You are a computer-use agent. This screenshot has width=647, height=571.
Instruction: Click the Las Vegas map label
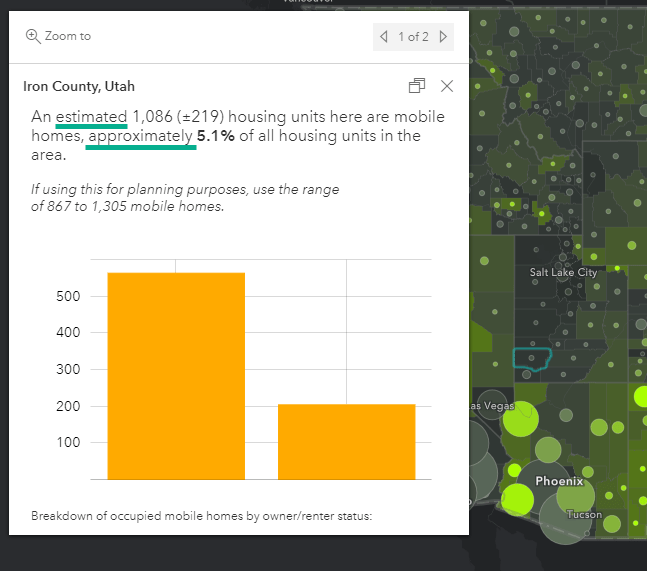point(490,405)
